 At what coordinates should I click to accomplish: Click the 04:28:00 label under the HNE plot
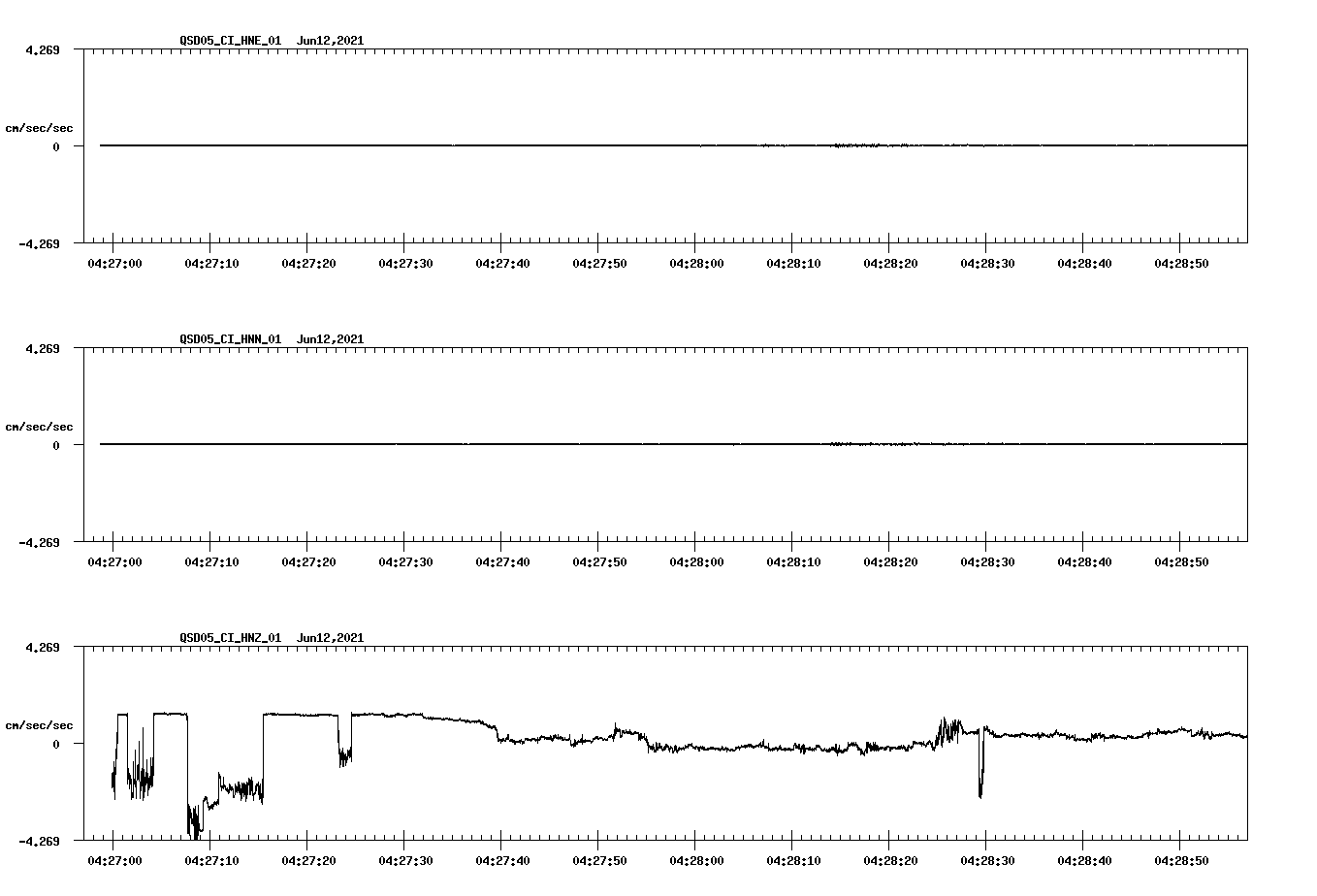point(696,264)
